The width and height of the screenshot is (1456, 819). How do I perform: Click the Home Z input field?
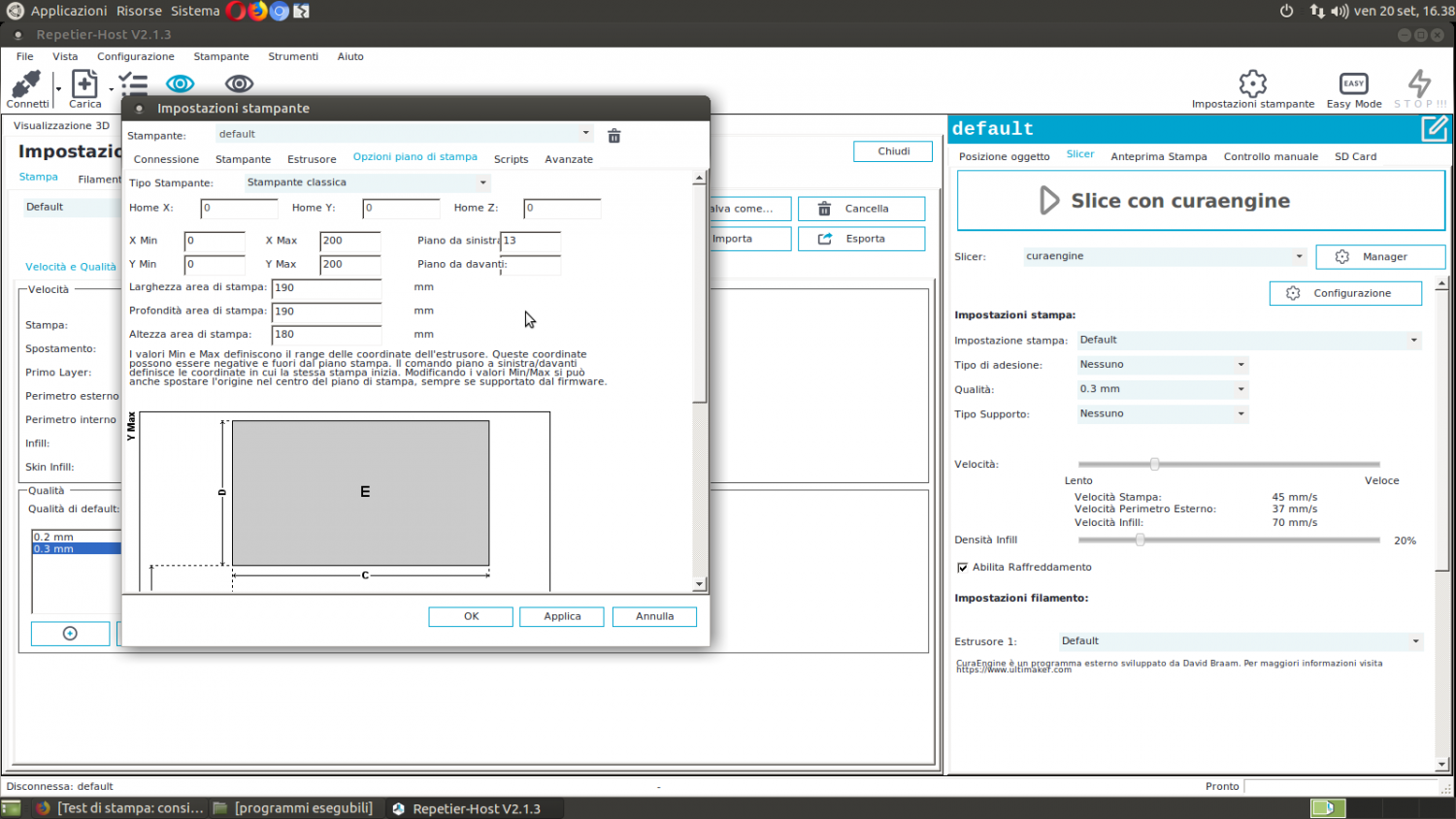tap(562, 208)
